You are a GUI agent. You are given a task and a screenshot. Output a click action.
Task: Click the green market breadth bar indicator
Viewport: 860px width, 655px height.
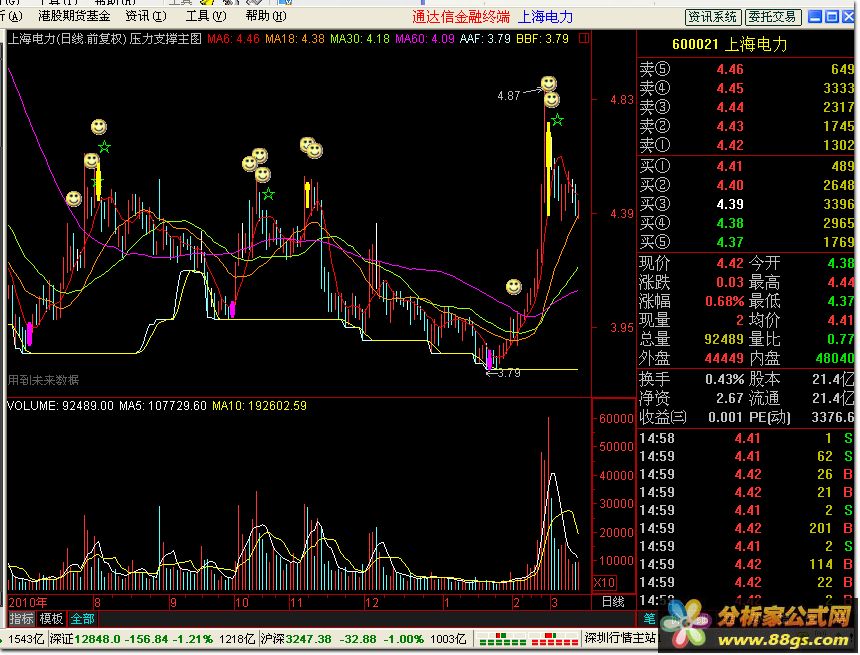tap(502, 640)
